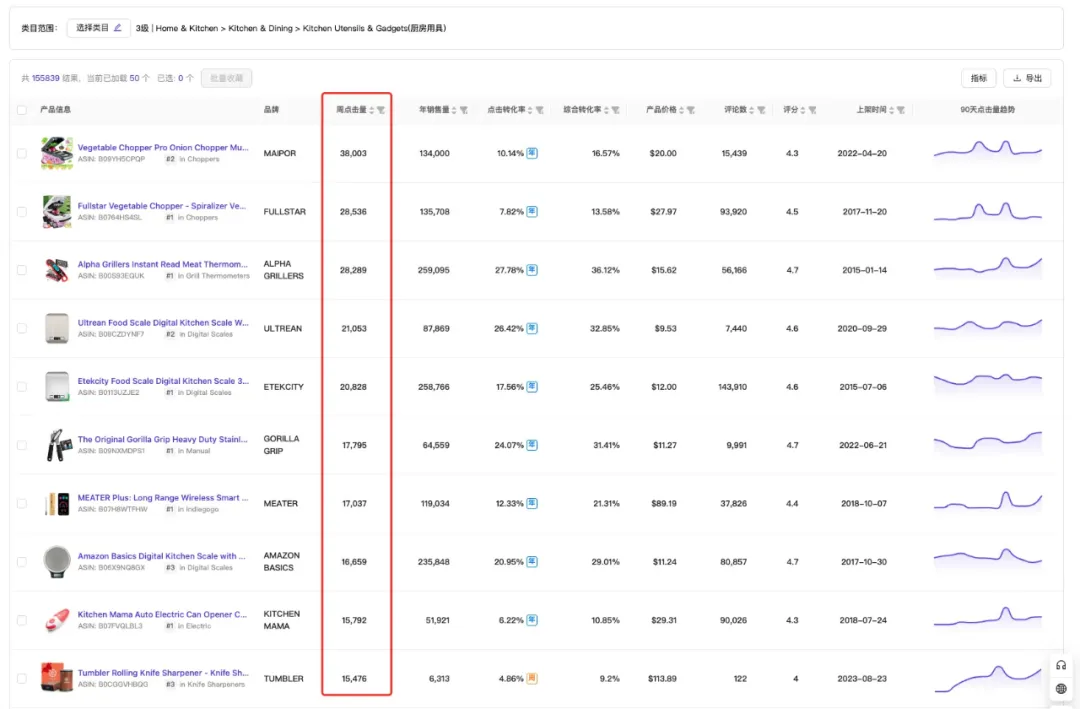Sort by 产品价格 using its sort arrows
This screenshot has height=709, width=1080.
point(681,110)
